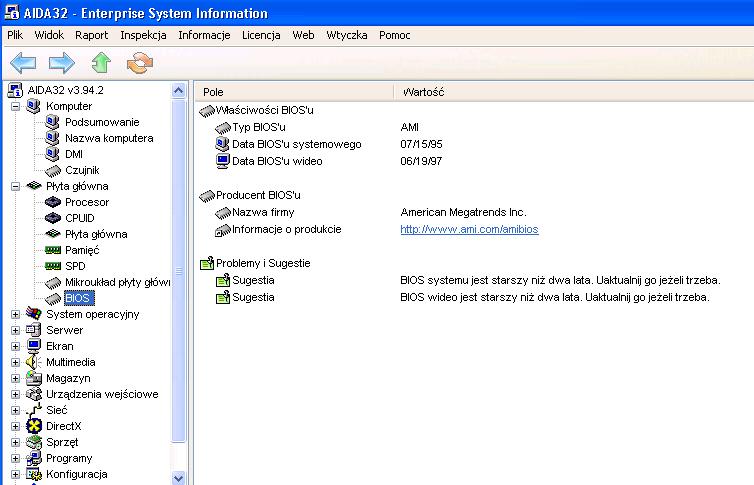Click the Procesor chip icon
754x485 pixels.
point(52,202)
